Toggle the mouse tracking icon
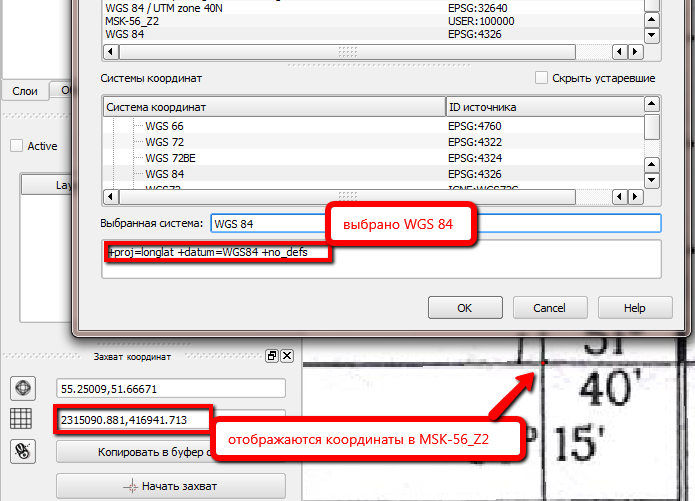 23,451
